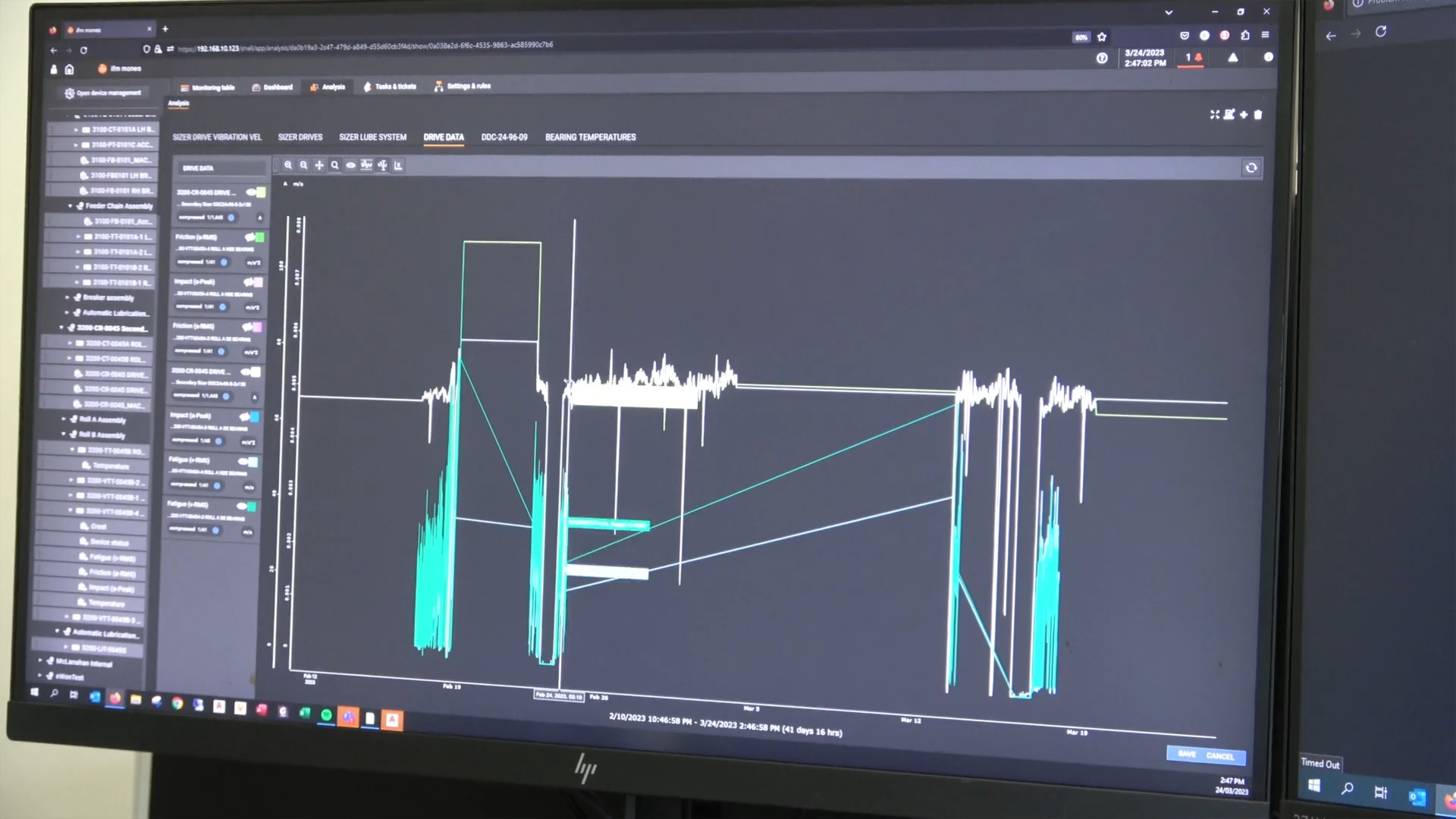This screenshot has width=1456, height=819.
Task: Click Open device management button
Action: tap(103, 93)
